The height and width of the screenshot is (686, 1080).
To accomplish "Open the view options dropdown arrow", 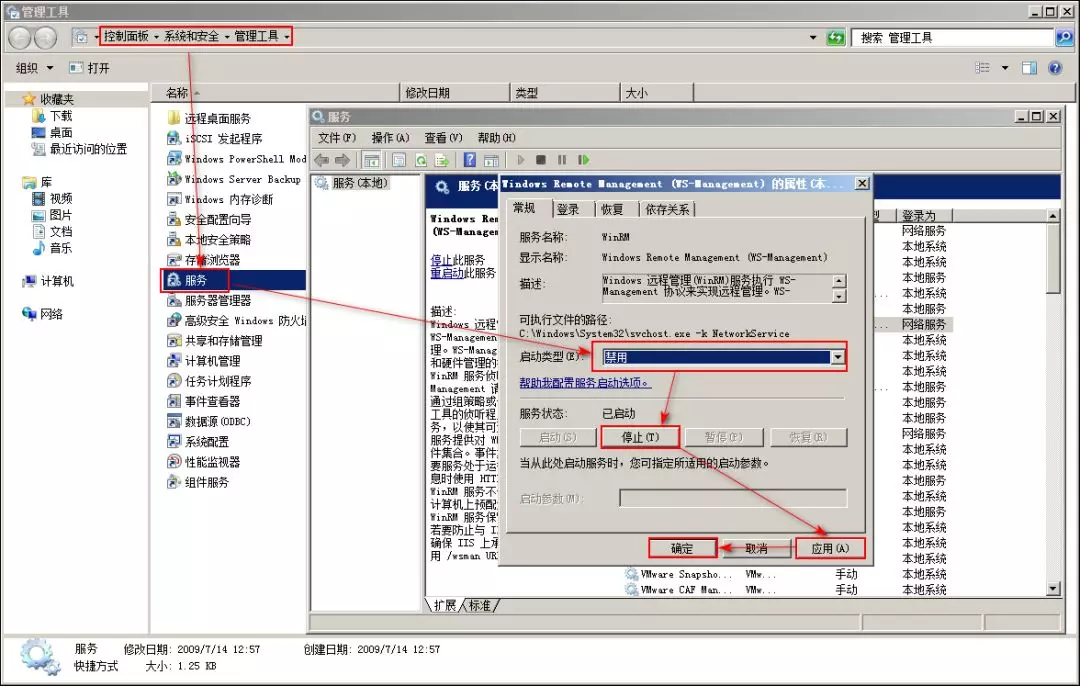I will click(1005, 68).
